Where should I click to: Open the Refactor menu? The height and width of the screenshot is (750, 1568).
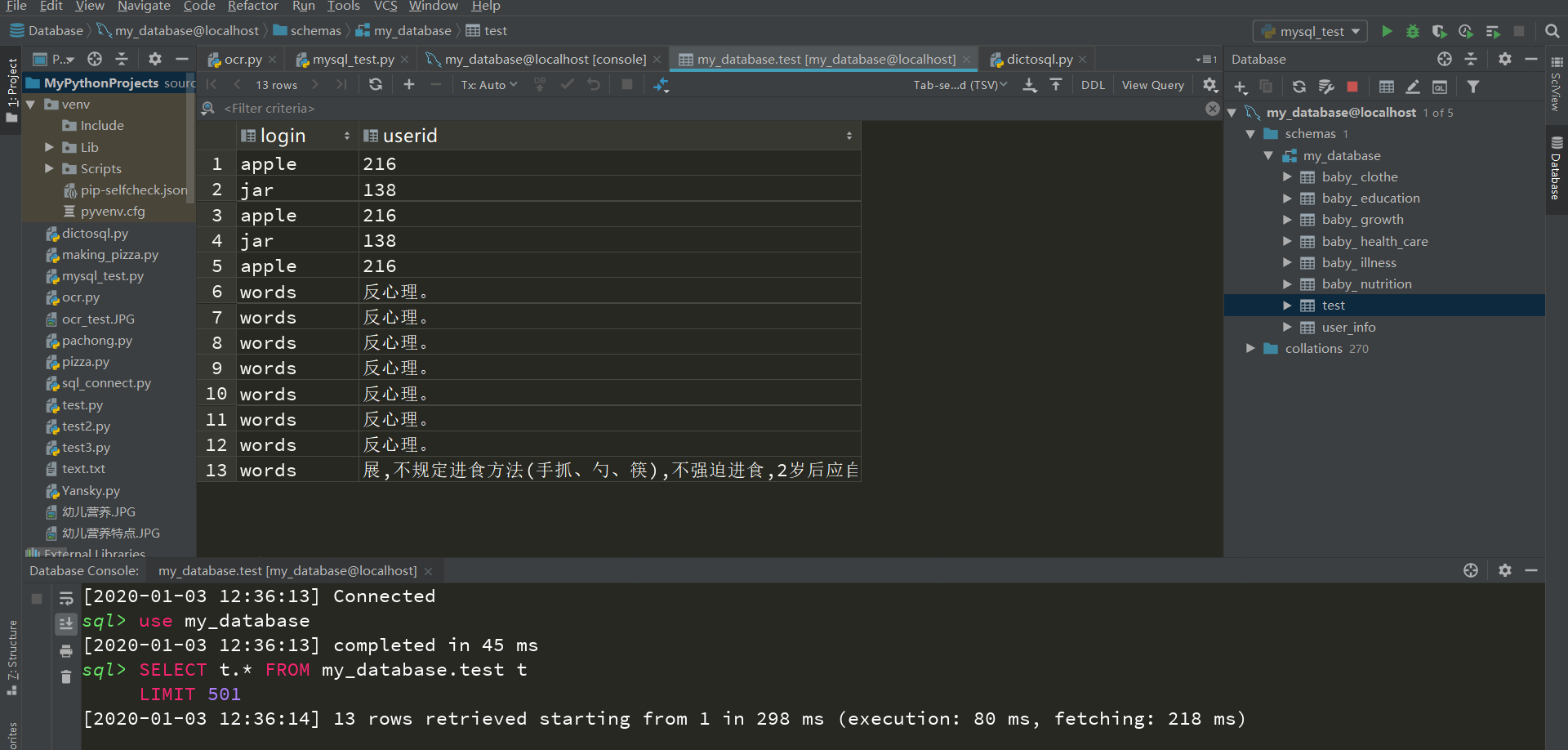point(253,7)
